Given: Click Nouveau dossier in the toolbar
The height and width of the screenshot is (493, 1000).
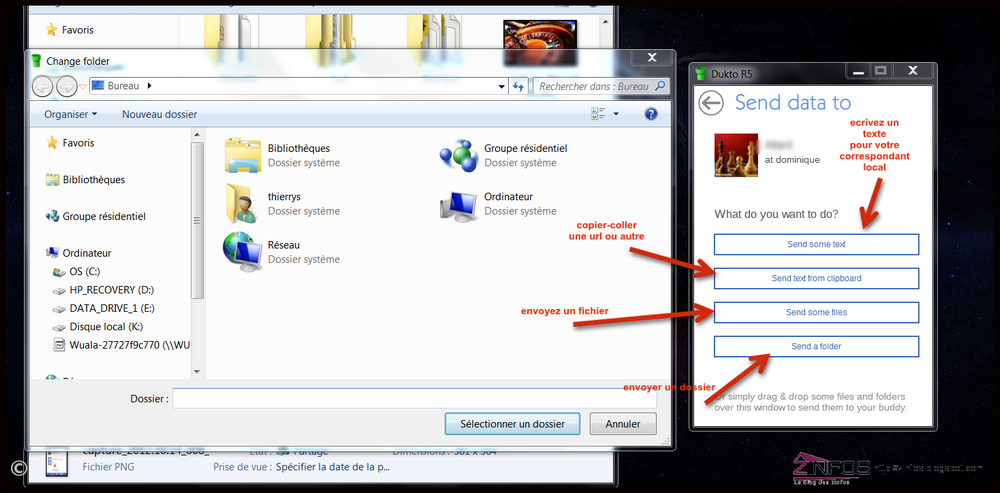Looking at the screenshot, I should pyautogui.click(x=159, y=114).
